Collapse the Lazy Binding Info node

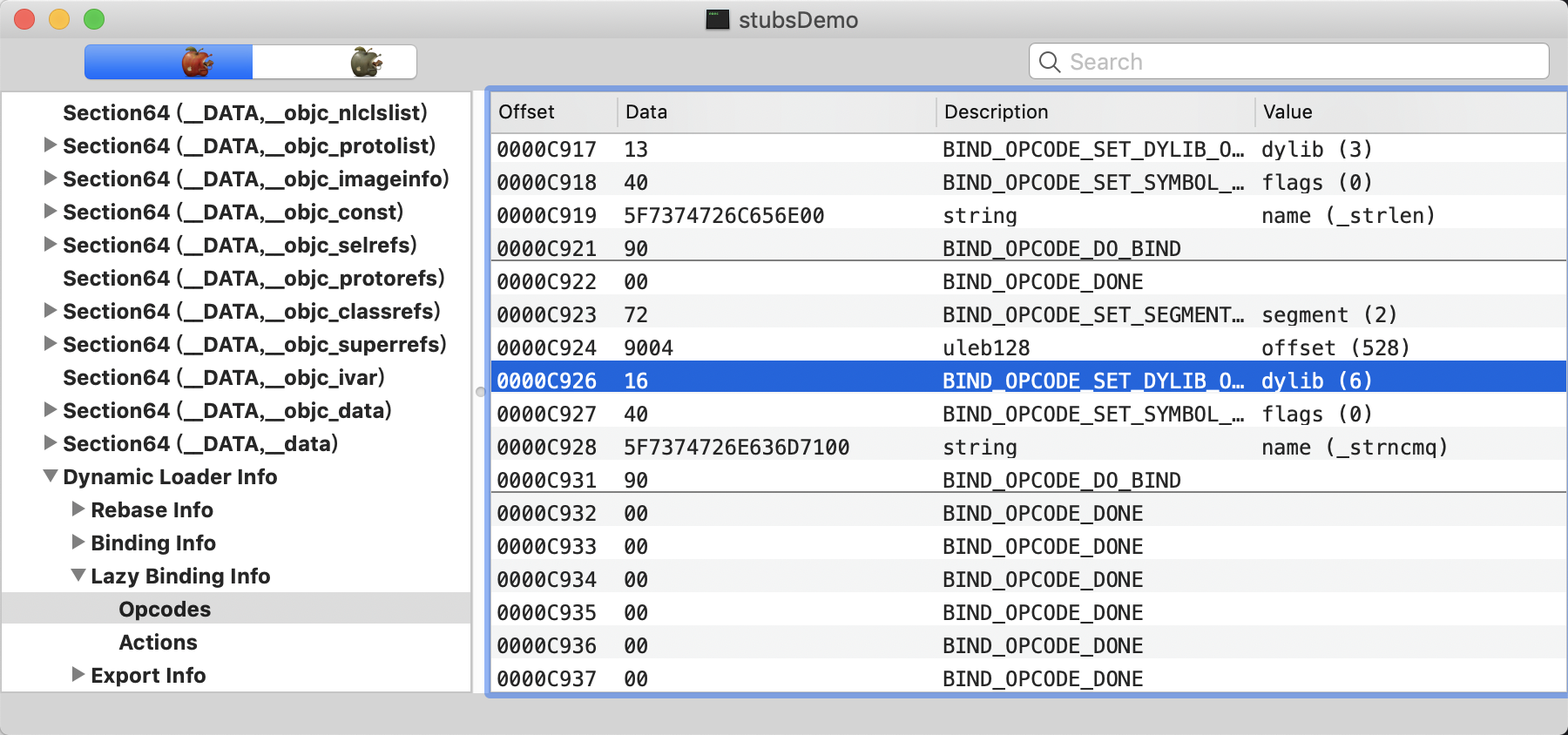[78, 575]
